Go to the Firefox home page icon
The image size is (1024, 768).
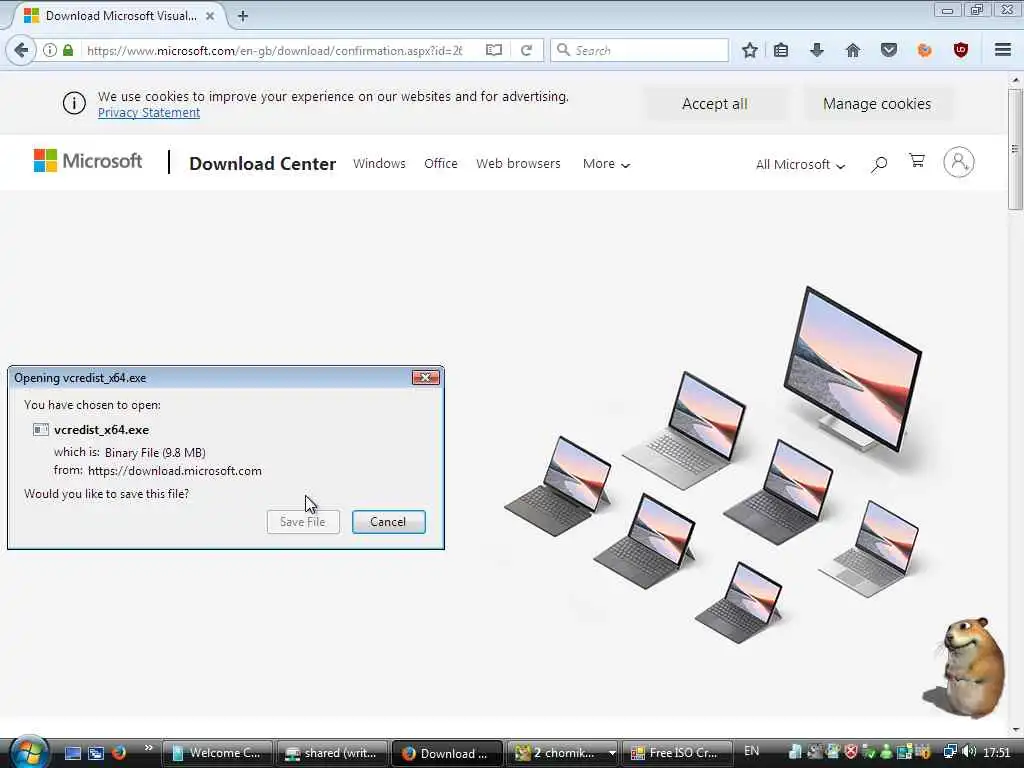point(853,50)
